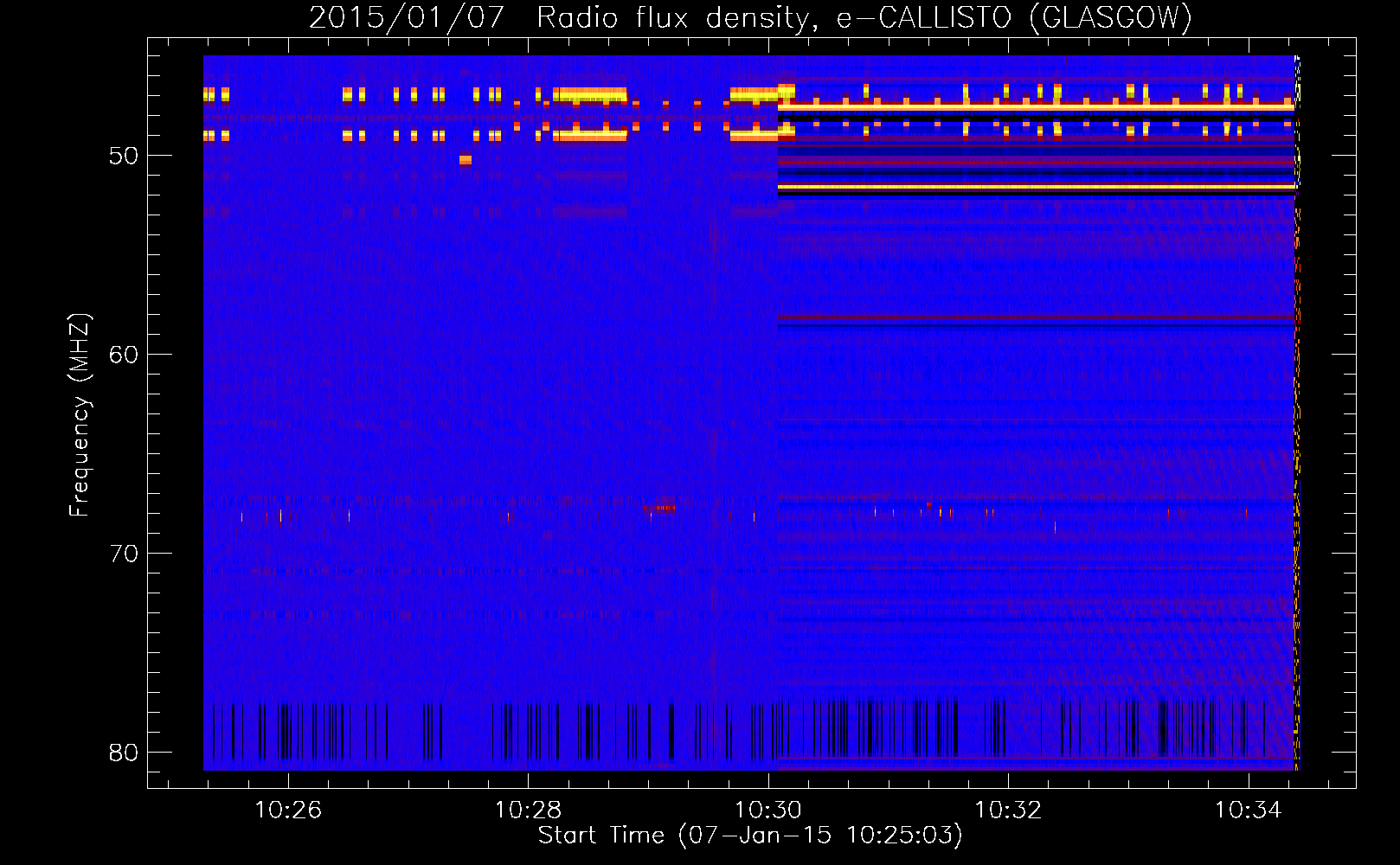Click the time tick label '10:30'
This screenshot has height=865, width=1400.
point(768,810)
